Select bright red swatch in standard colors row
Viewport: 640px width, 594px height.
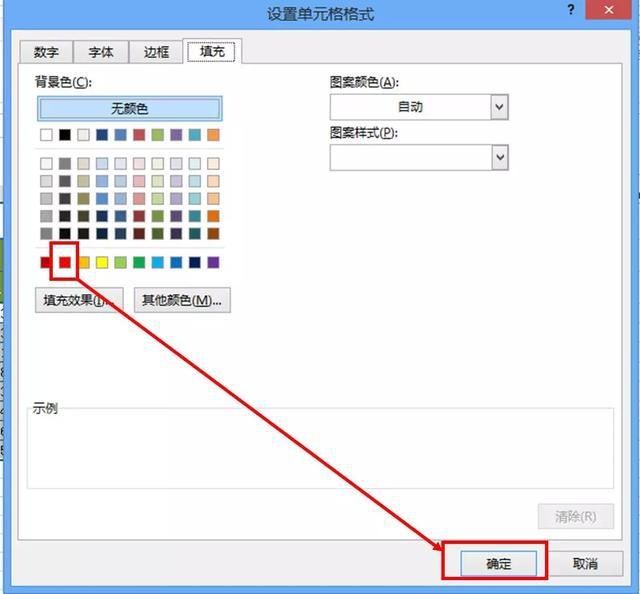point(64,262)
